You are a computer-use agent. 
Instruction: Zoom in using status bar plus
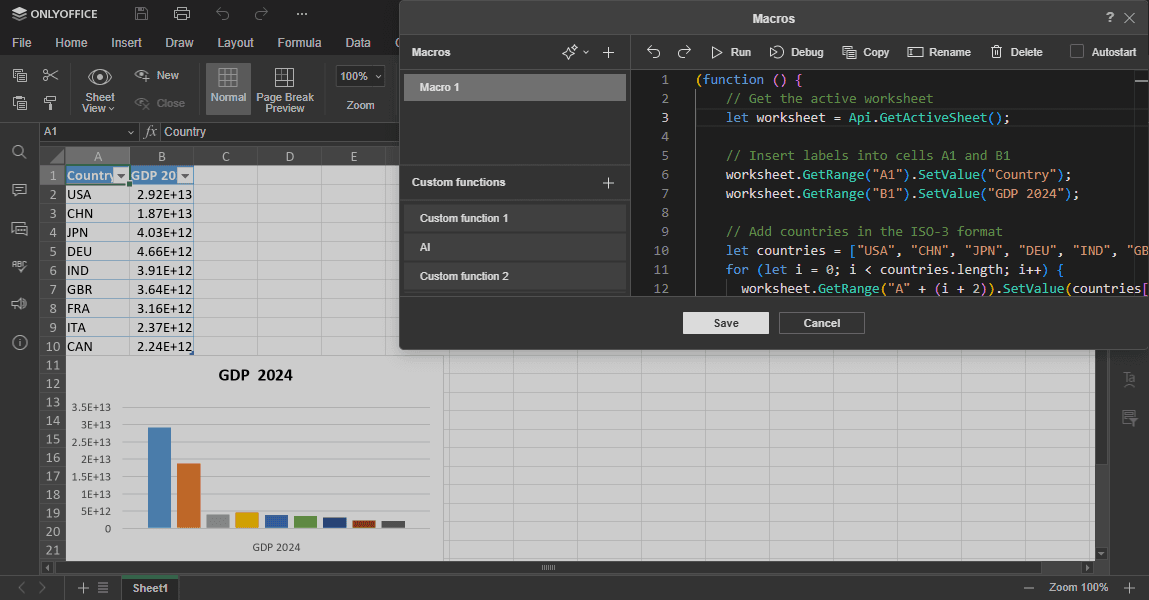(1129, 588)
